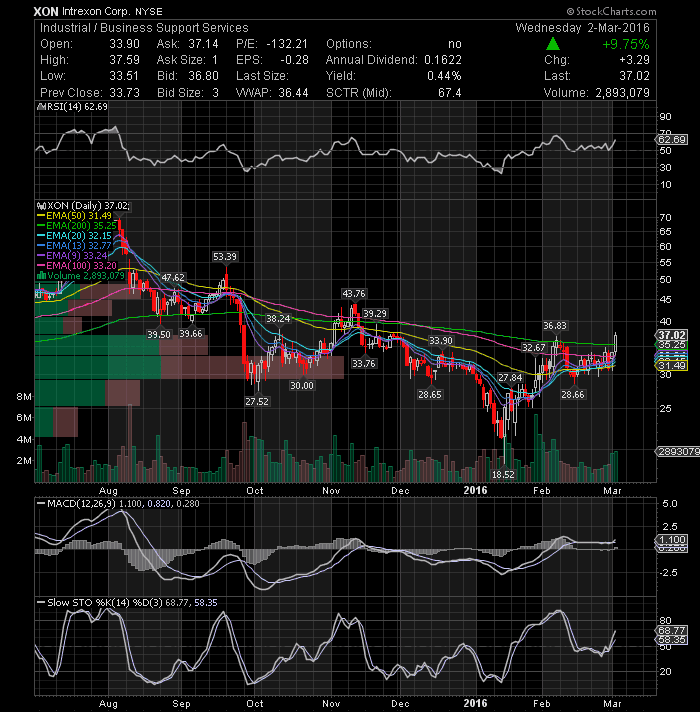Click the 33.76 low annotation
Viewport: 700px width, 712px height.
(364, 363)
